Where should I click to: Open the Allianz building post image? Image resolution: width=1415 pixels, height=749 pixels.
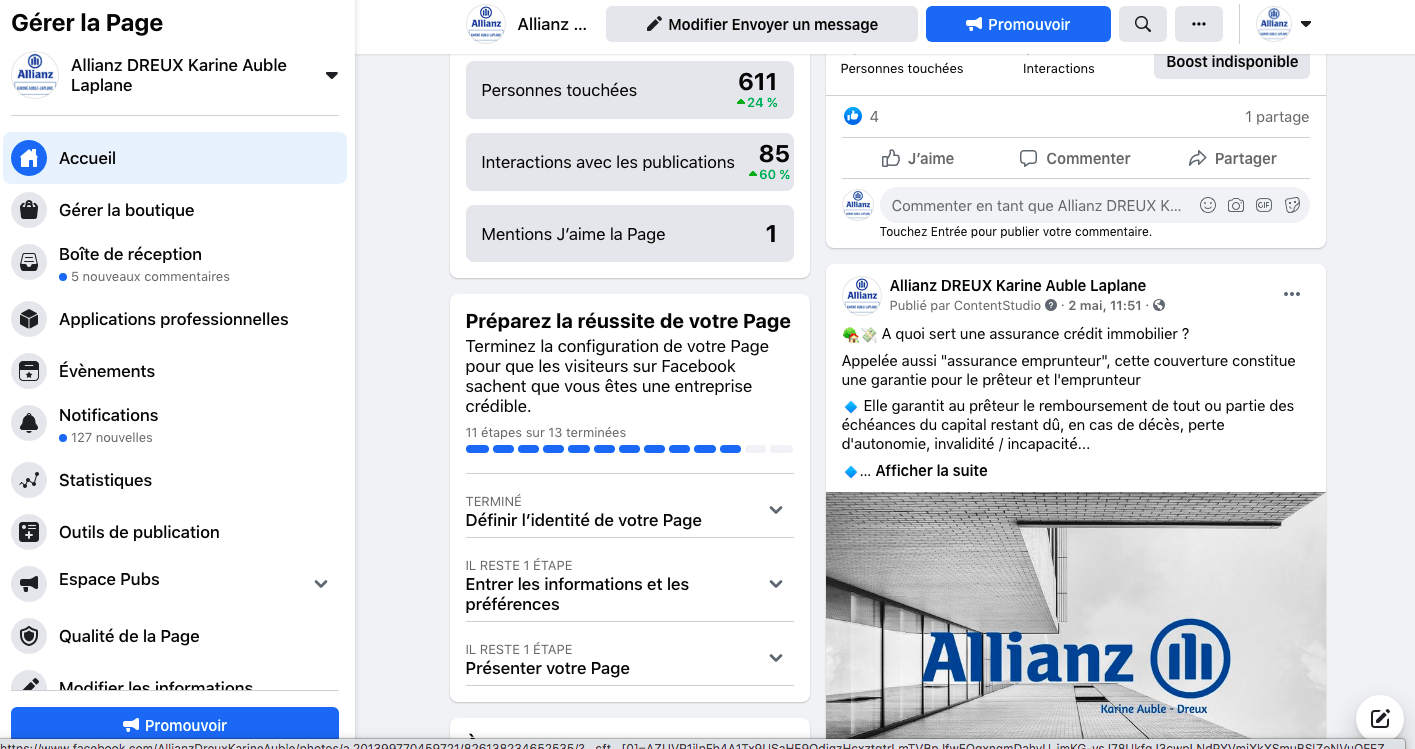[x=1076, y=615]
